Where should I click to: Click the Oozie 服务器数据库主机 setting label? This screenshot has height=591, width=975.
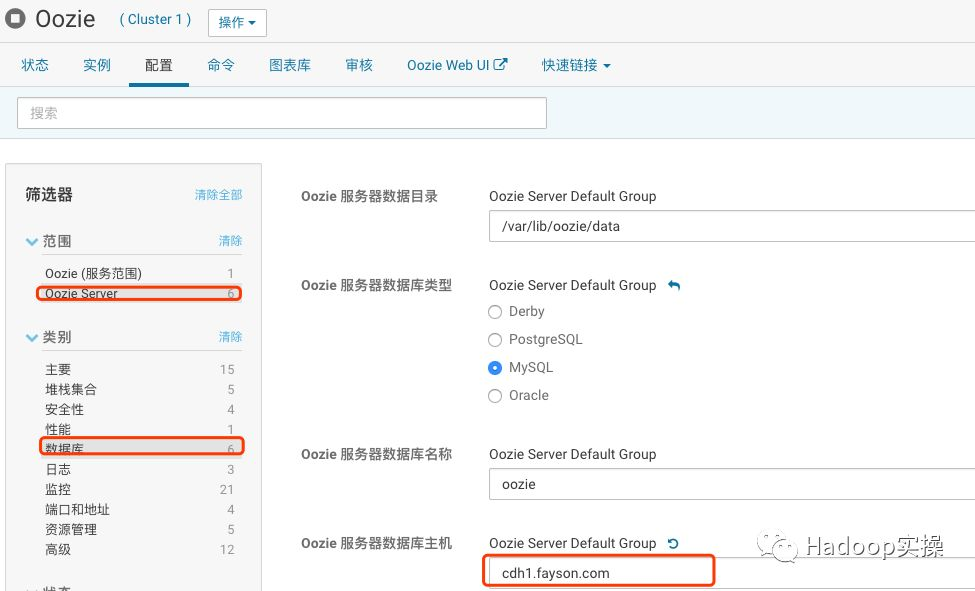[x=376, y=543]
